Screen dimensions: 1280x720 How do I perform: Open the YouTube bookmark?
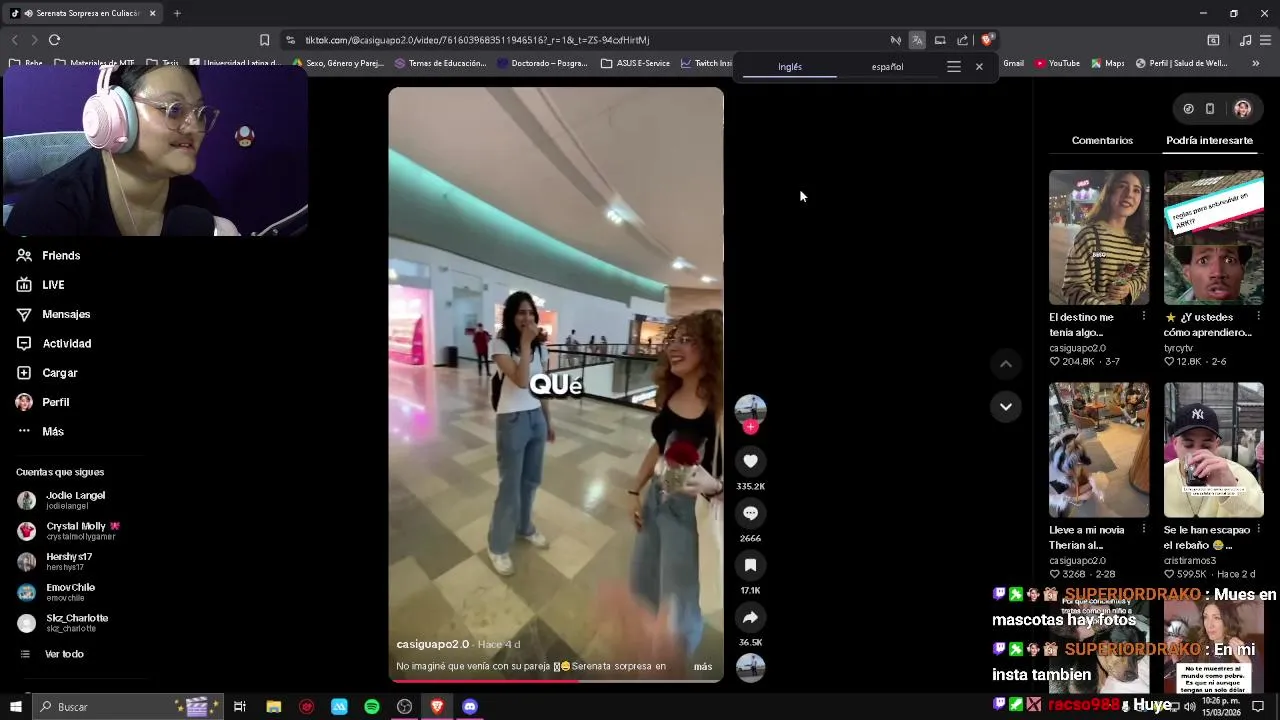click(x=1057, y=63)
